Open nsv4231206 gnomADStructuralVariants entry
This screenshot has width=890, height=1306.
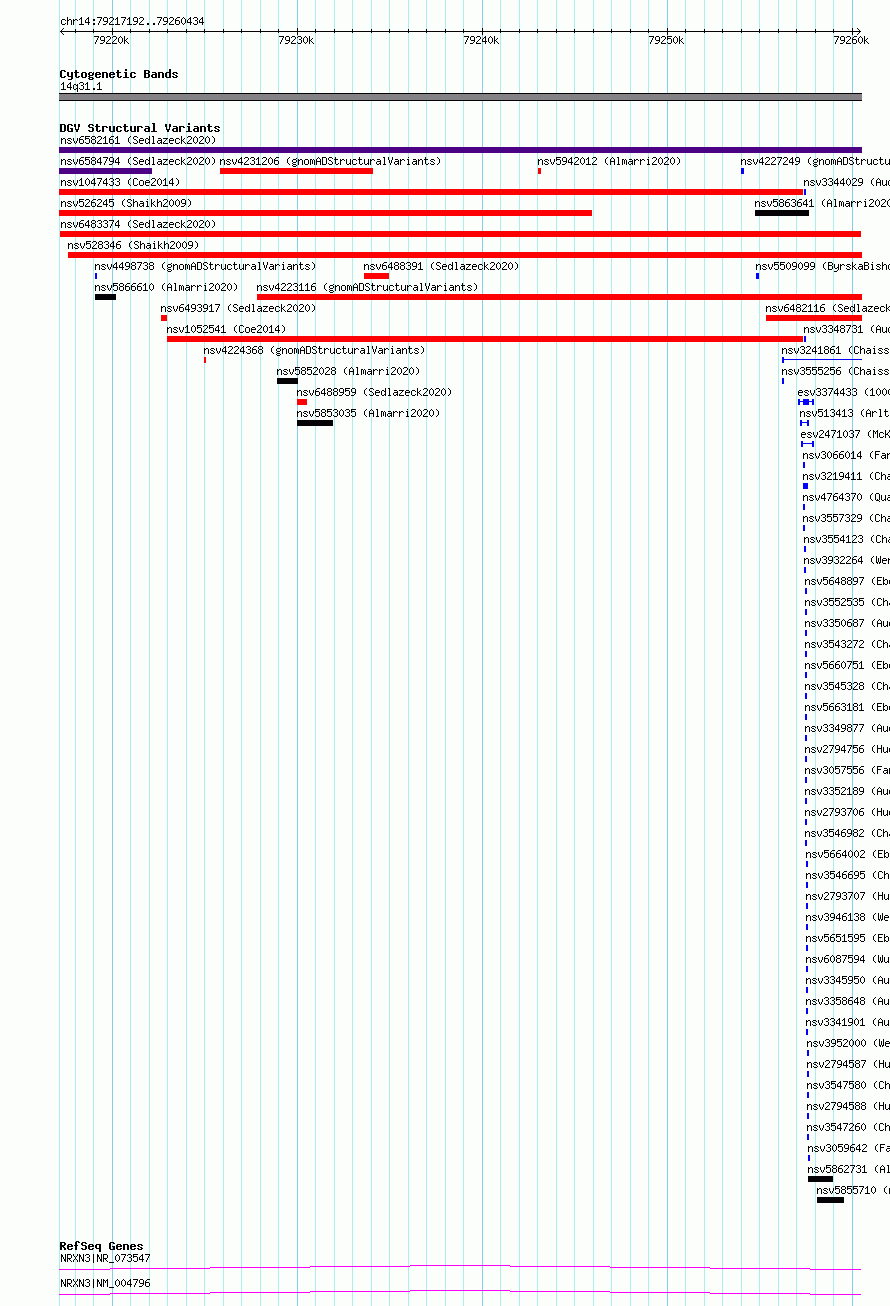click(x=330, y=161)
